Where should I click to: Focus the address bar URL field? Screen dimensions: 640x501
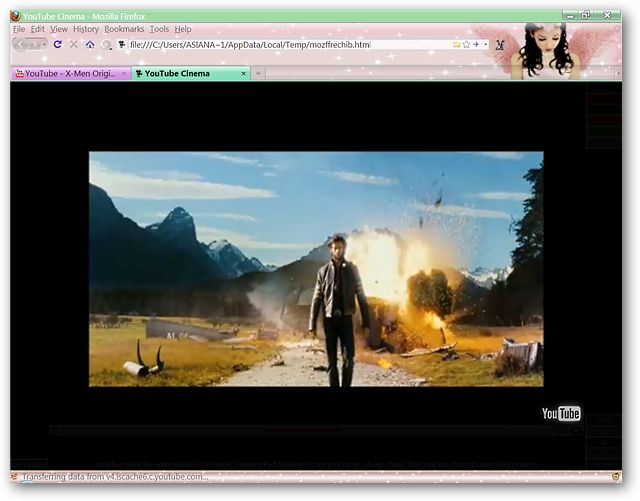(x=290, y=45)
